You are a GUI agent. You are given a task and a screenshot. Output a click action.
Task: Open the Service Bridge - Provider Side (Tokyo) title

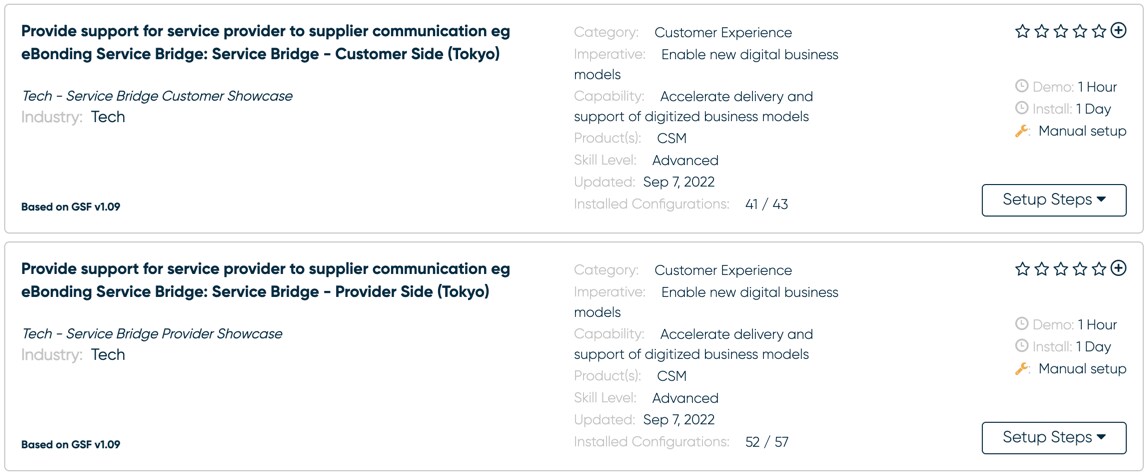click(x=266, y=281)
